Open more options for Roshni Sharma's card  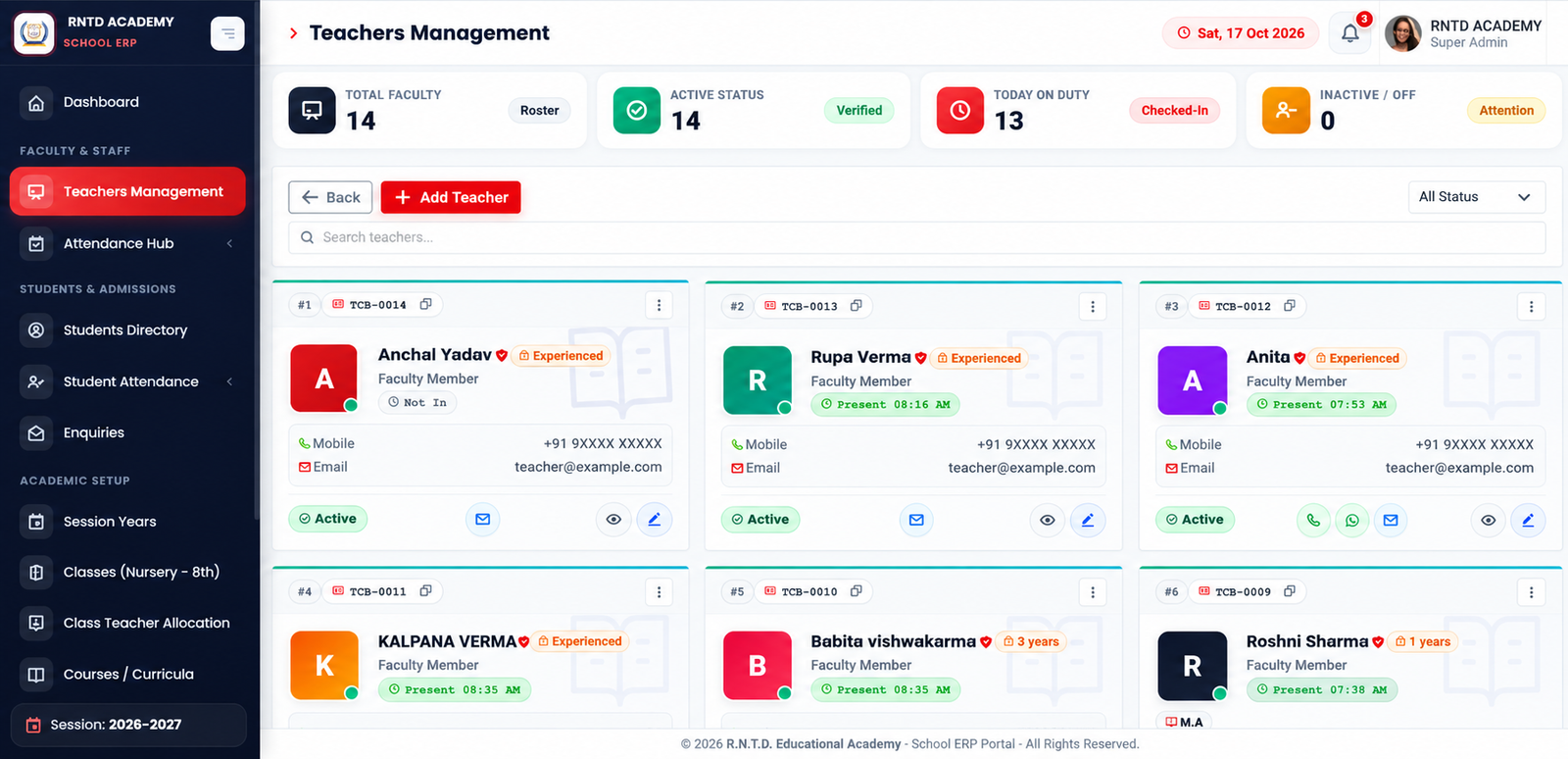(1532, 592)
